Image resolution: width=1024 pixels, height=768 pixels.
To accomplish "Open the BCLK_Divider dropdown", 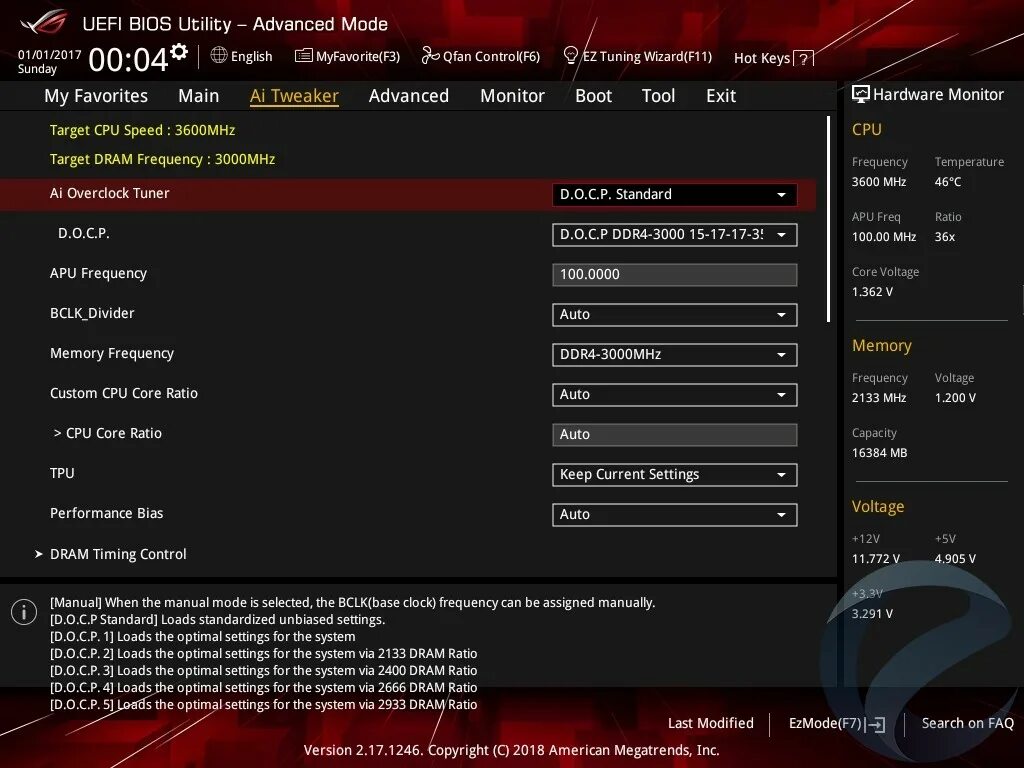I will [x=675, y=315].
